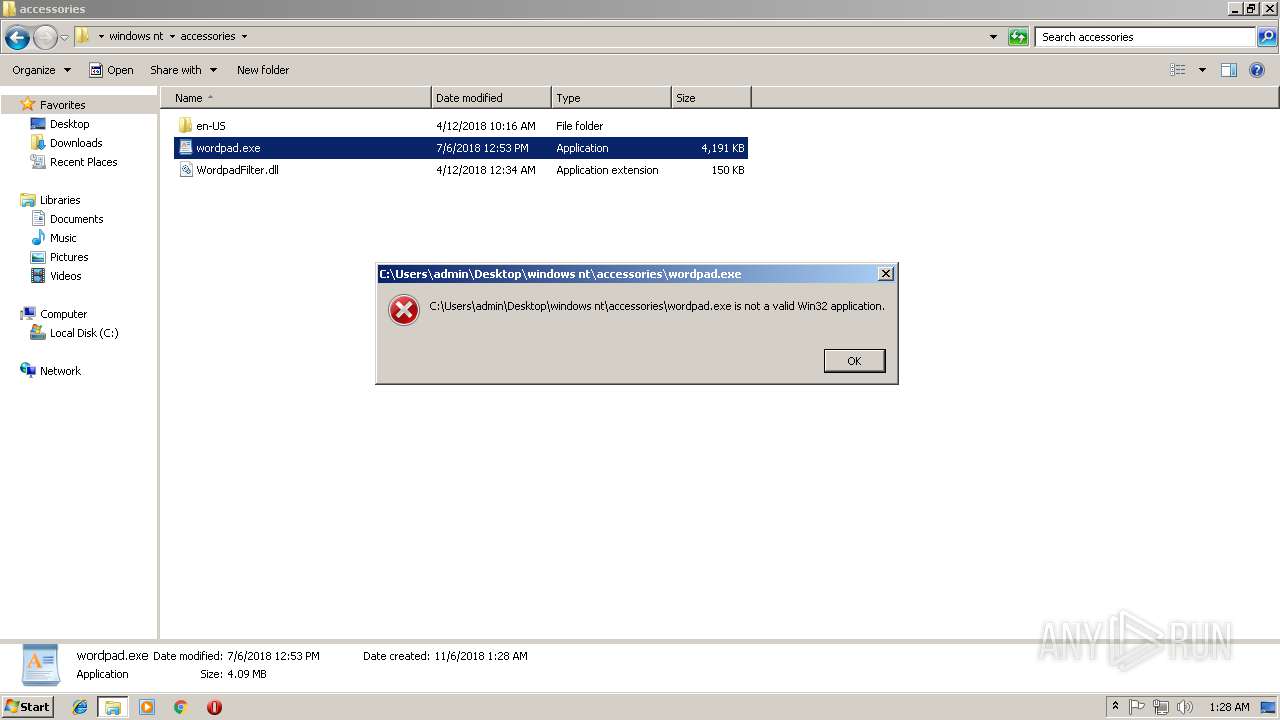1280x720 pixels.
Task: Select Libraries in navigation pane
Action: click(60, 200)
